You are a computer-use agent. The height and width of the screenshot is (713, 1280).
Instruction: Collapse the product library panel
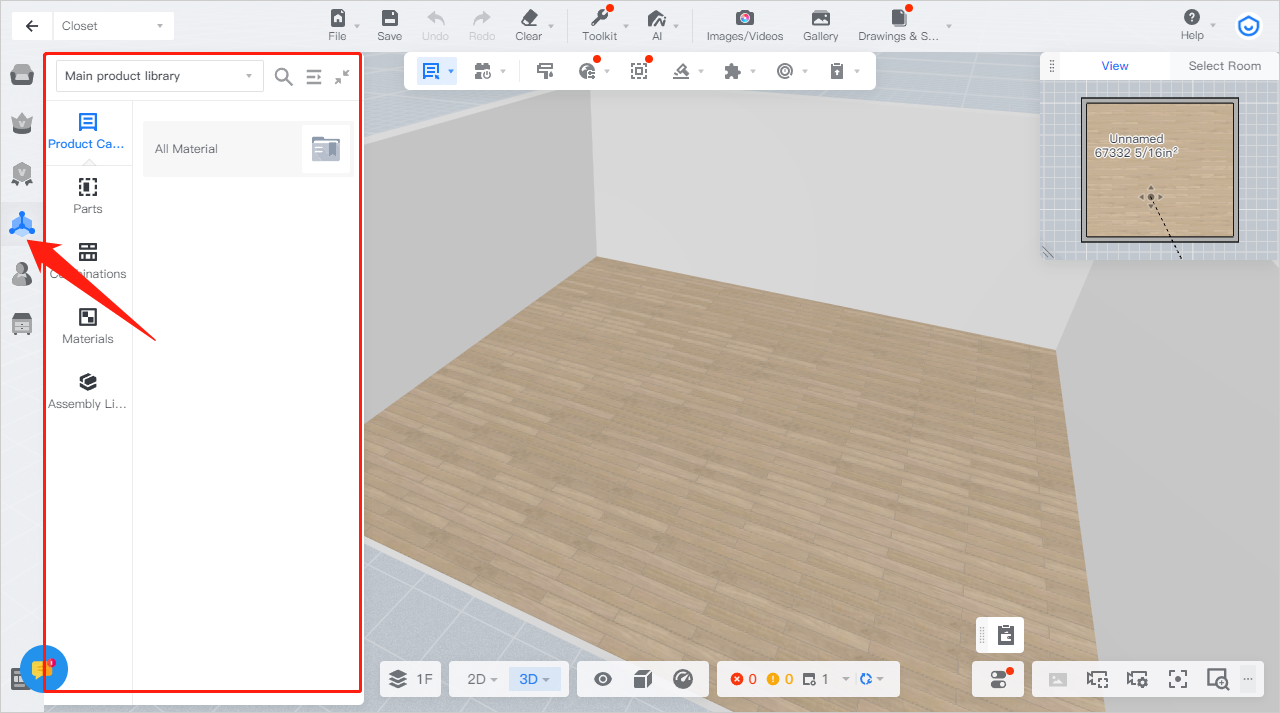pyautogui.click(x=342, y=77)
